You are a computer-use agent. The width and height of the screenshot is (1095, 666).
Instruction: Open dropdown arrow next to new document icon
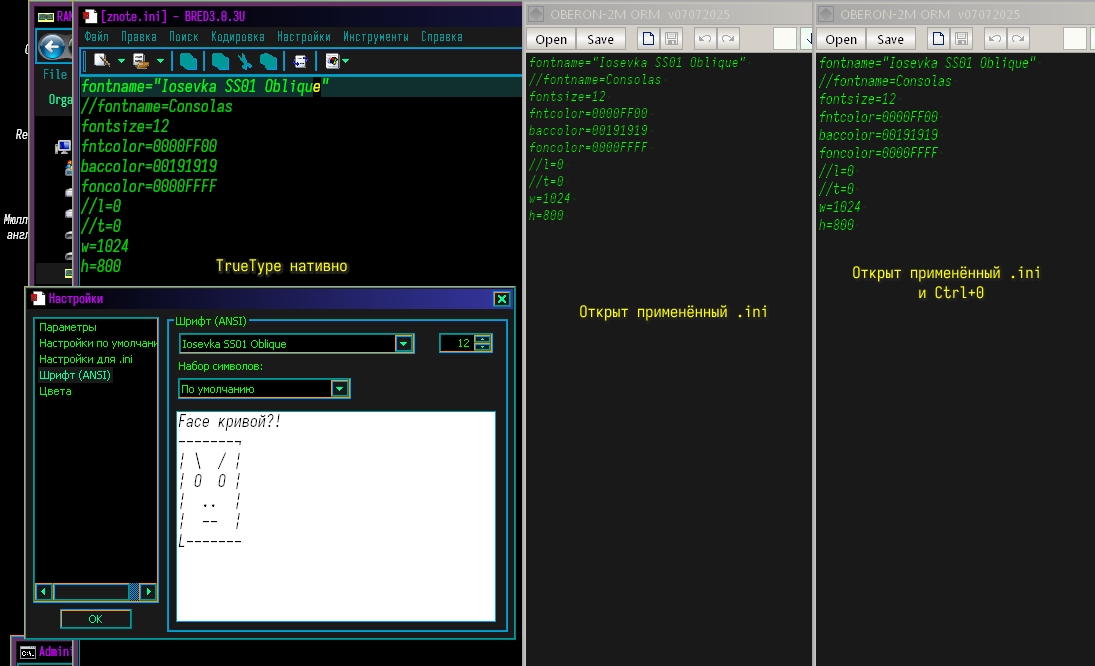coord(119,61)
